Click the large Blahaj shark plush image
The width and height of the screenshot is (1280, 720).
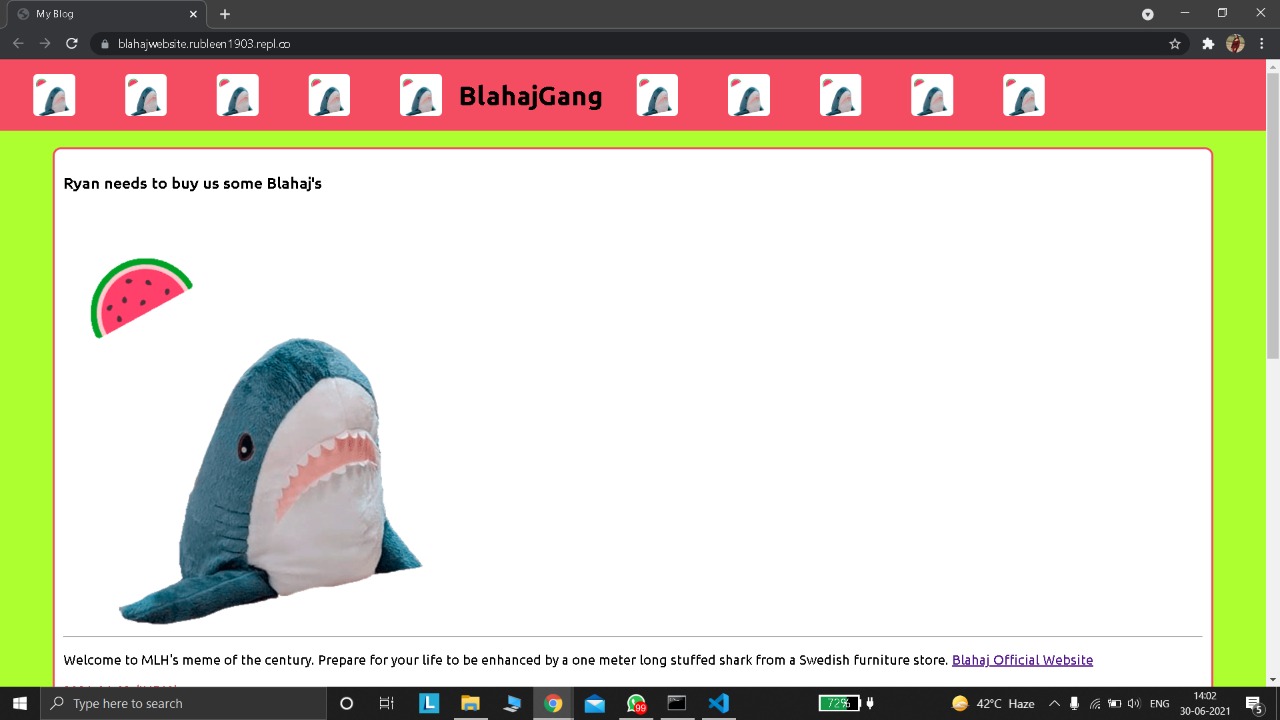[270, 480]
